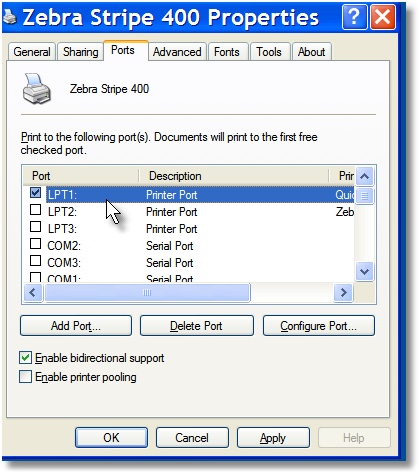Viewport: 420px width, 475px height.
Task: Click the Delete Port button
Action: click(196, 326)
